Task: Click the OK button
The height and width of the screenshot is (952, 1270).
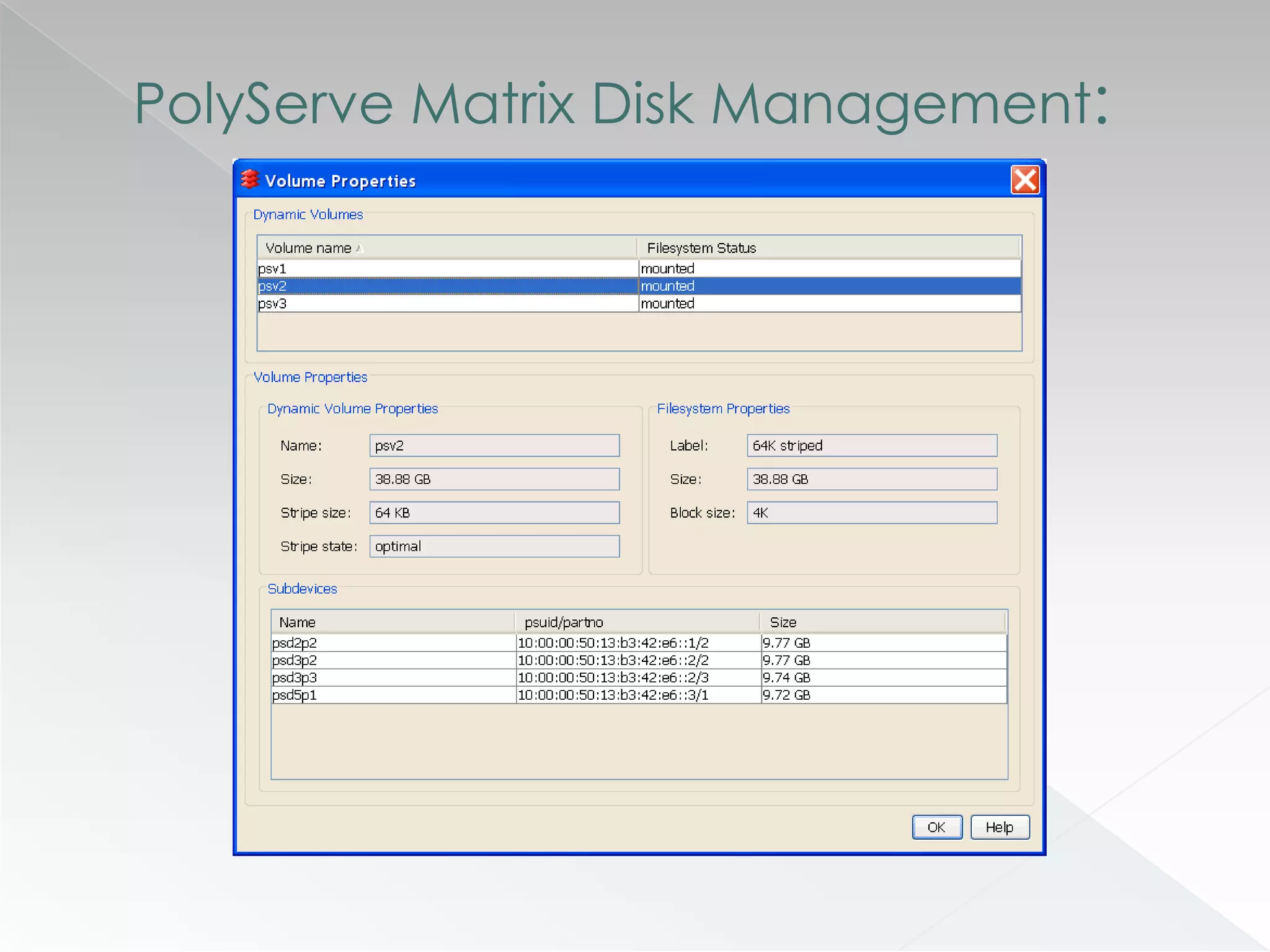Action: click(x=937, y=827)
